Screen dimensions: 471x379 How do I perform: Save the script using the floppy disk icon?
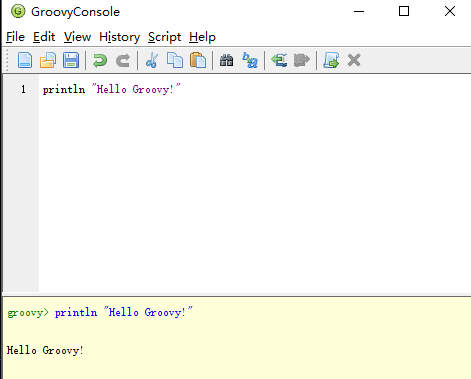click(x=71, y=60)
